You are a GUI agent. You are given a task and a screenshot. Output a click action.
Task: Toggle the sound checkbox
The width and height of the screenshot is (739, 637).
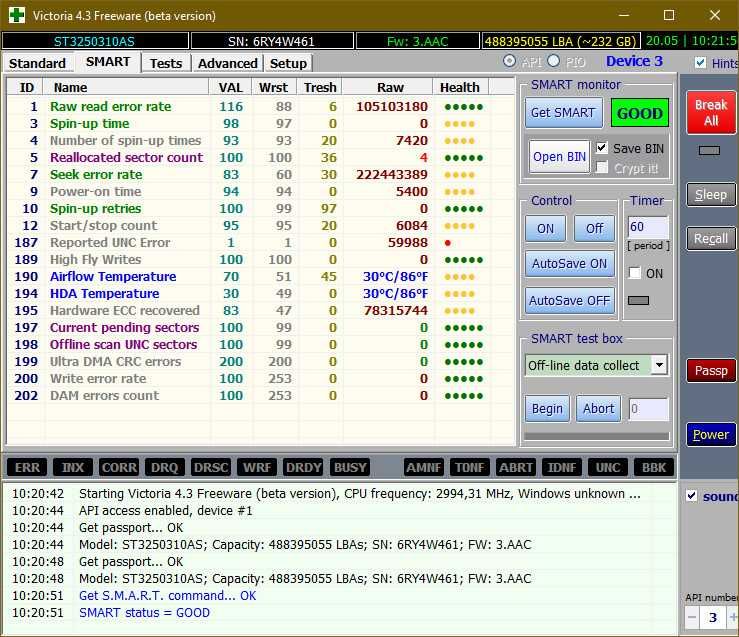coord(691,496)
